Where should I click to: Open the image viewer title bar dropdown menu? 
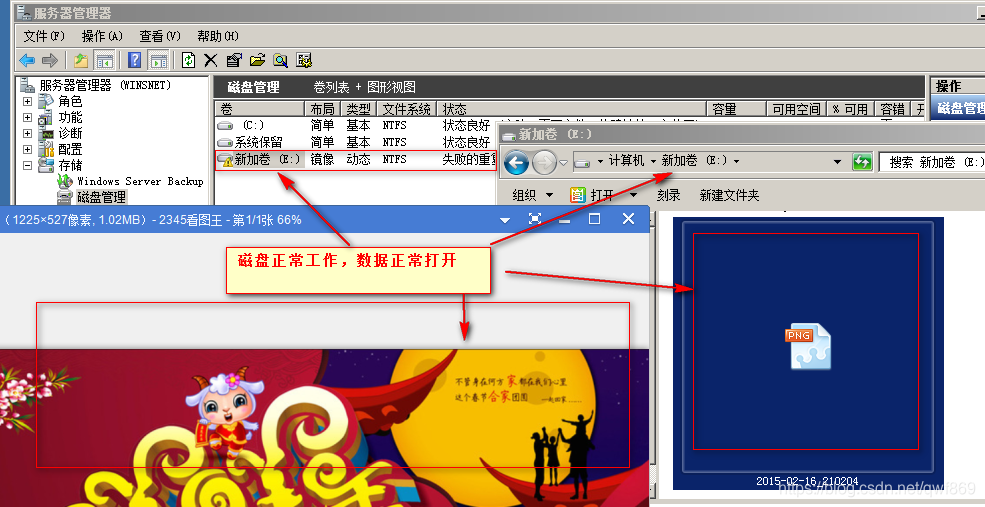point(504,220)
